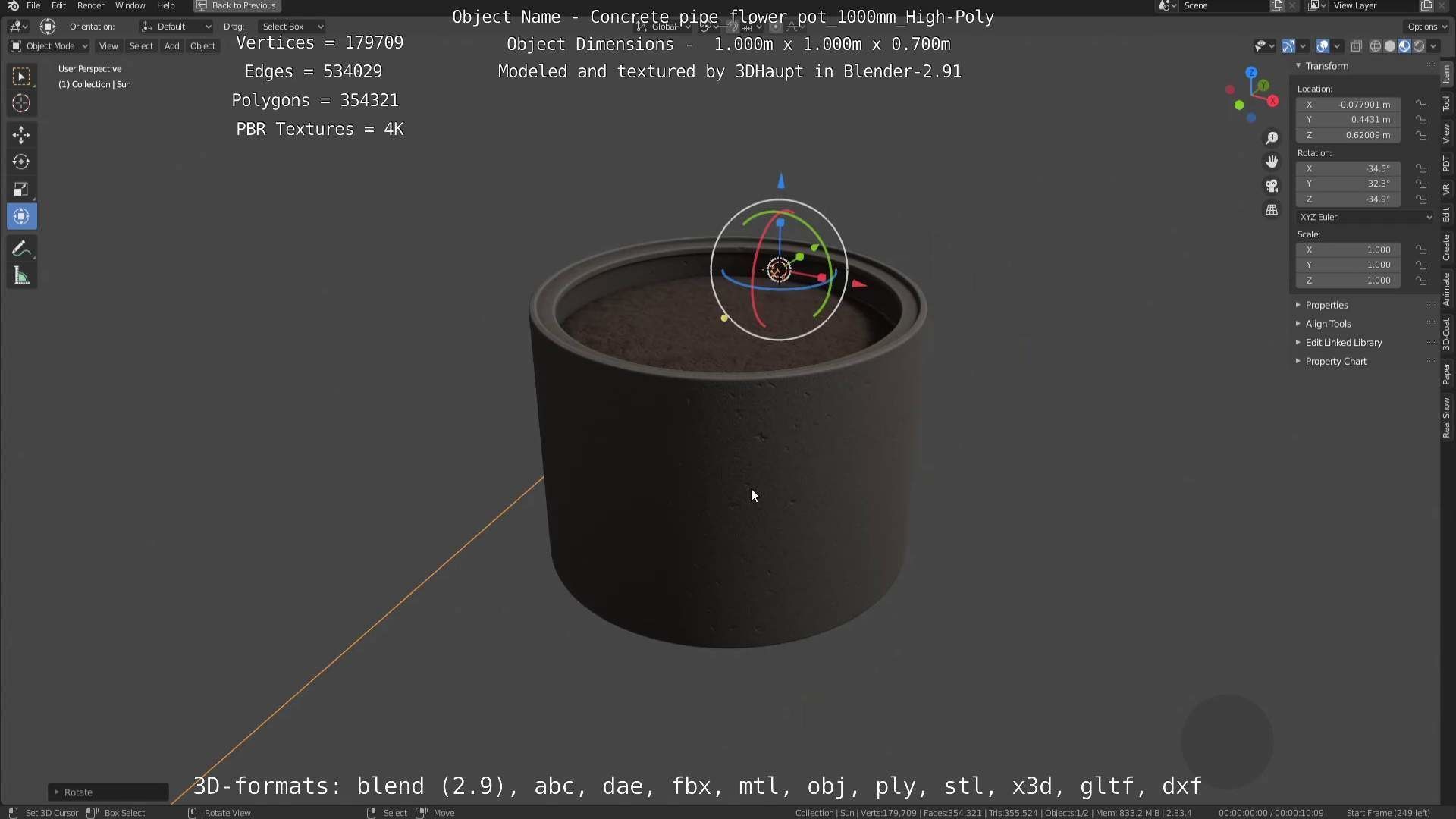Image resolution: width=1456 pixels, height=819 pixels.
Task: Expand the Property Chart panel
Action: click(1335, 362)
